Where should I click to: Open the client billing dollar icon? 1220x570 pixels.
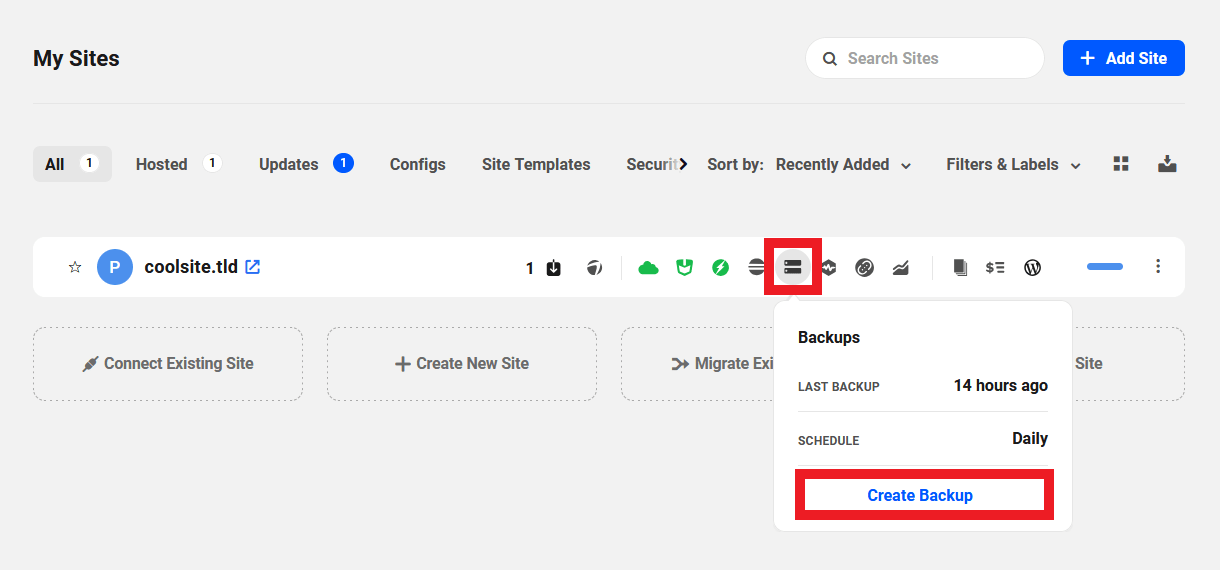tap(995, 267)
